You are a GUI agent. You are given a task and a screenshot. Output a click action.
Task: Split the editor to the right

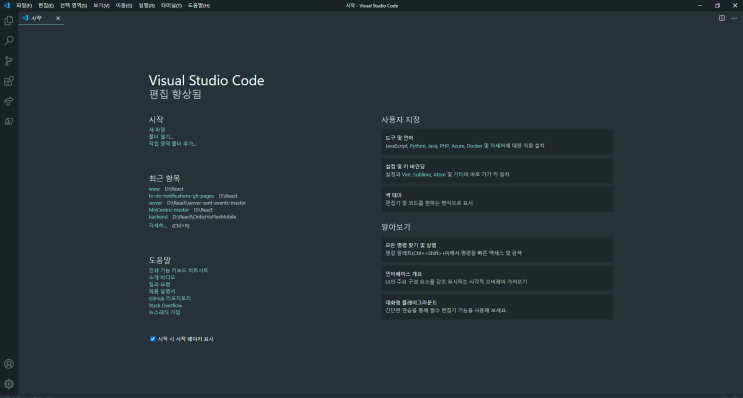click(722, 18)
